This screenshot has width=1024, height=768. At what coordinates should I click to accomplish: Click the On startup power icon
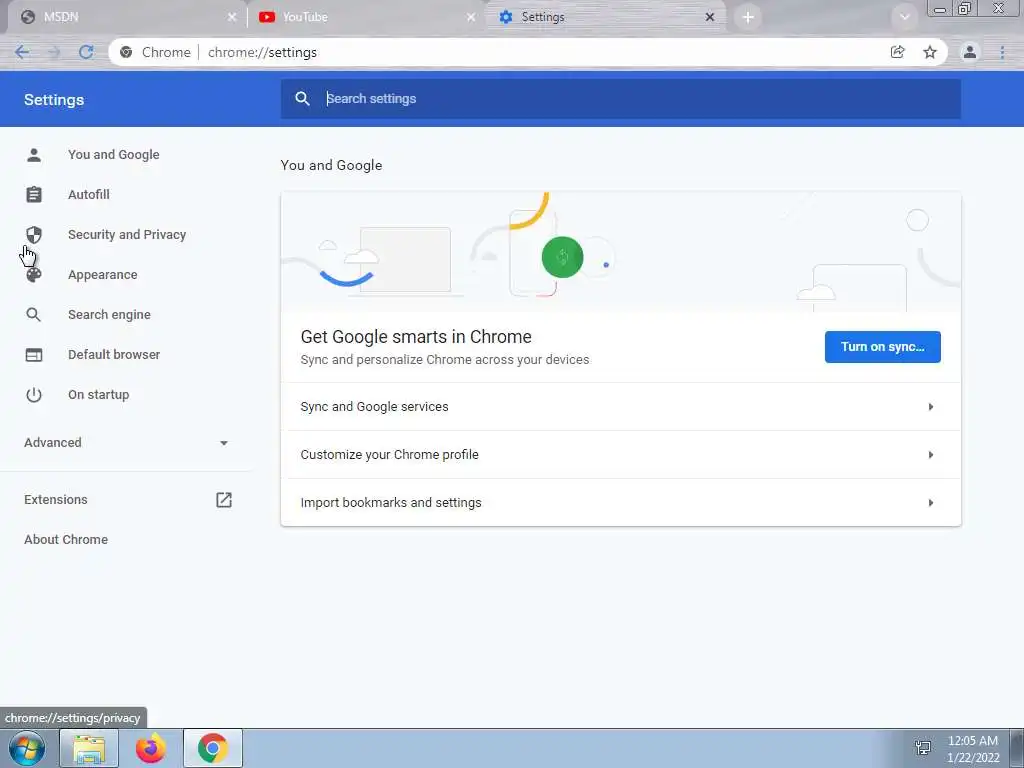(34, 394)
